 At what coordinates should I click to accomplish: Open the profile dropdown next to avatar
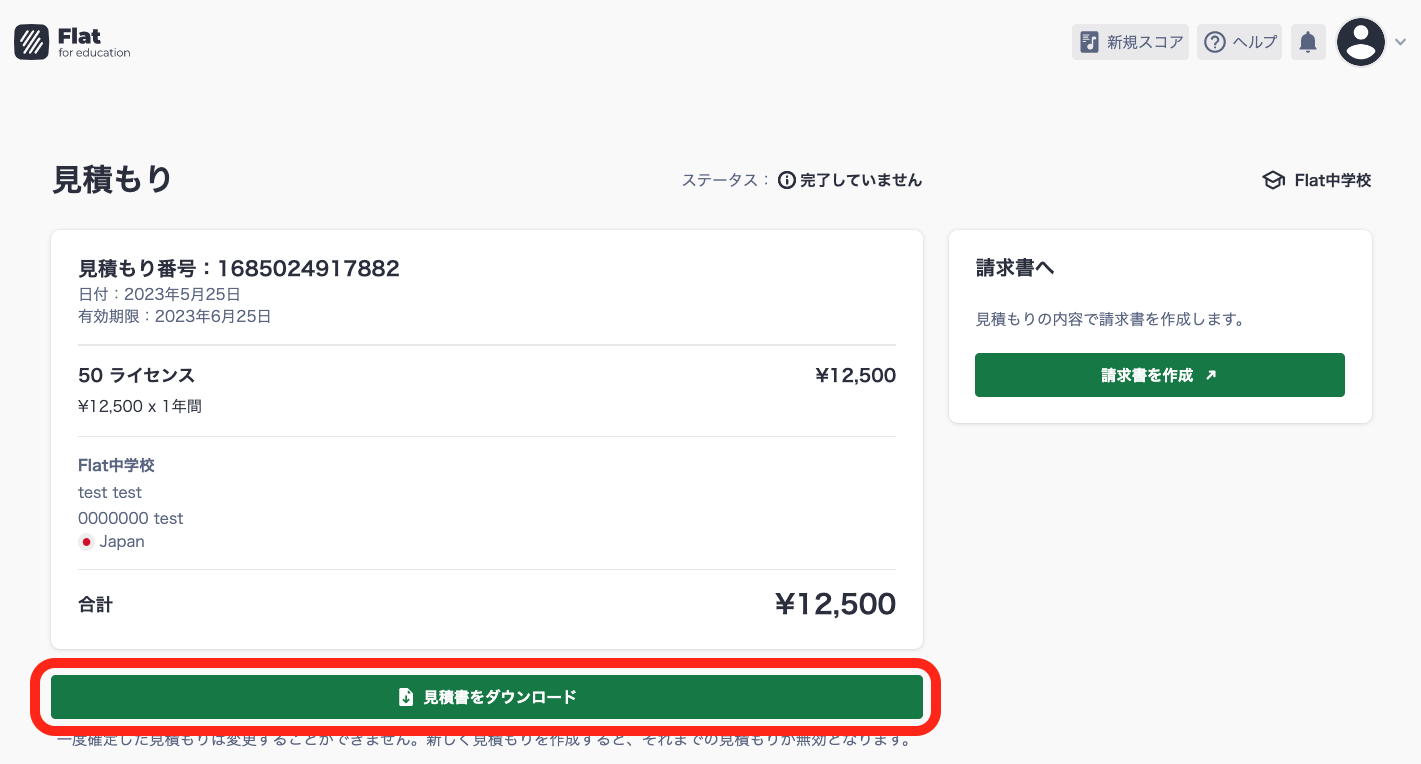[1399, 42]
